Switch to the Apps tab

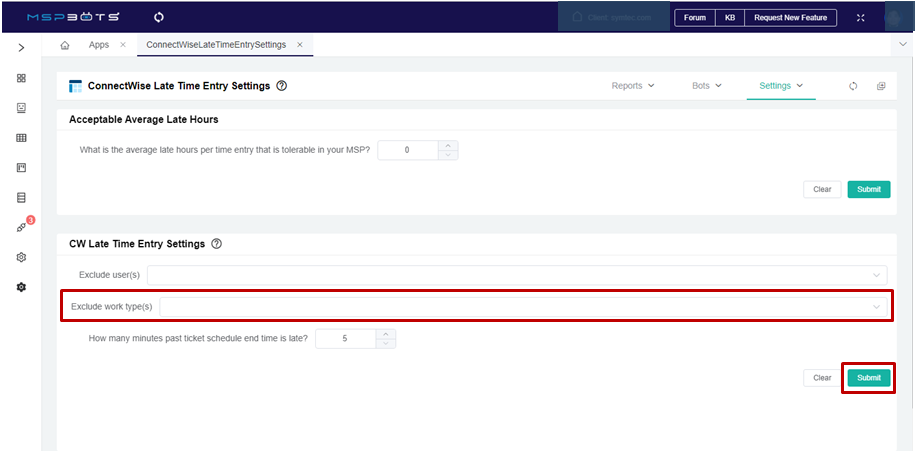pyautogui.click(x=99, y=45)
